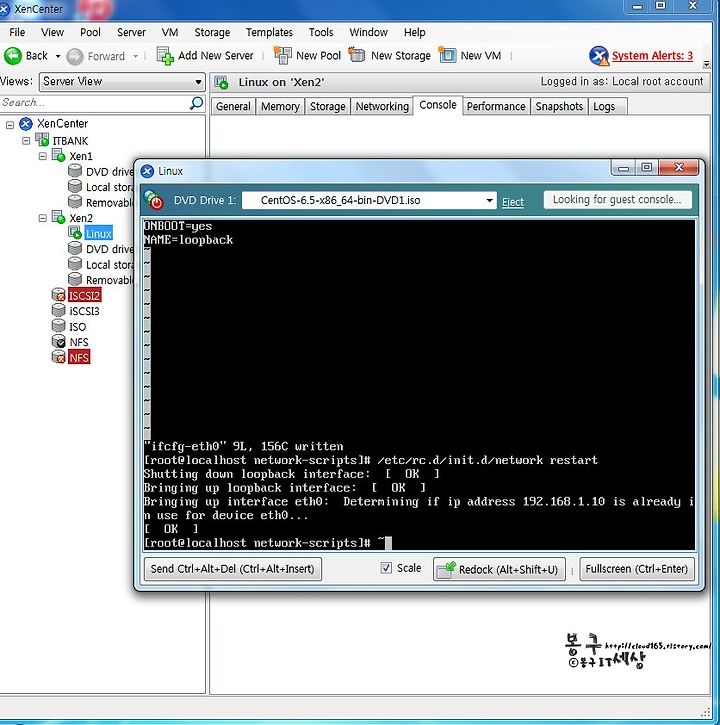Screen dimensions: 720x725
Task: Open the DVD Drive 1 ISO dropdown
Action: pos(489,201)
